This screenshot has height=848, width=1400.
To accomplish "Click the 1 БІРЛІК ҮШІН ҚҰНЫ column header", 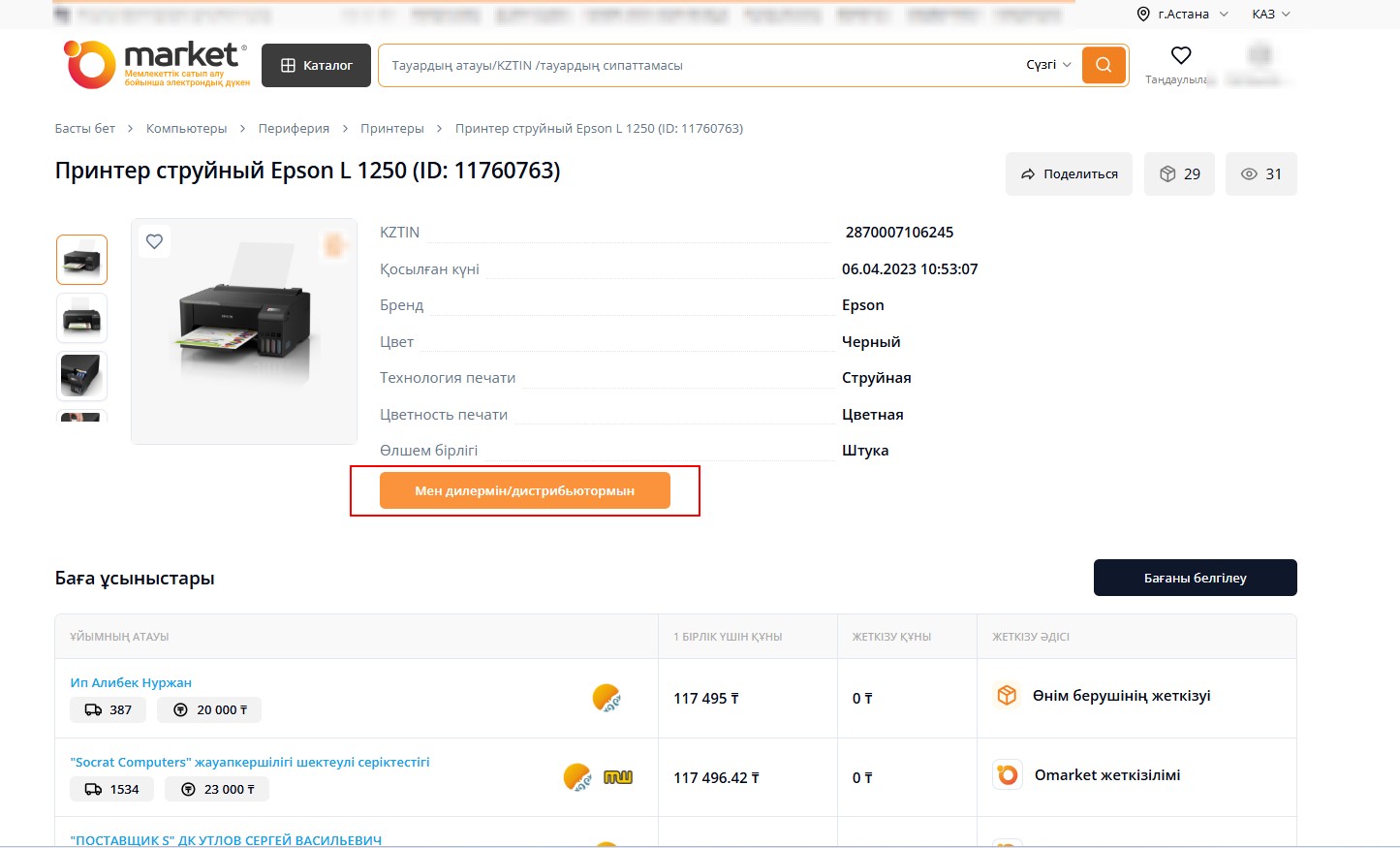I will pyautogui.click(x=728, y=637).
